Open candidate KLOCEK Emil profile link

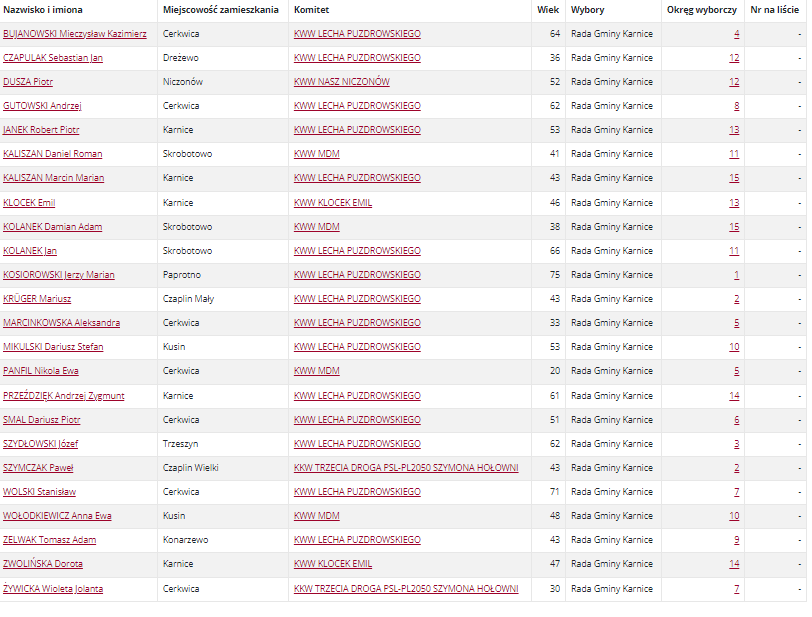[29, 203]
